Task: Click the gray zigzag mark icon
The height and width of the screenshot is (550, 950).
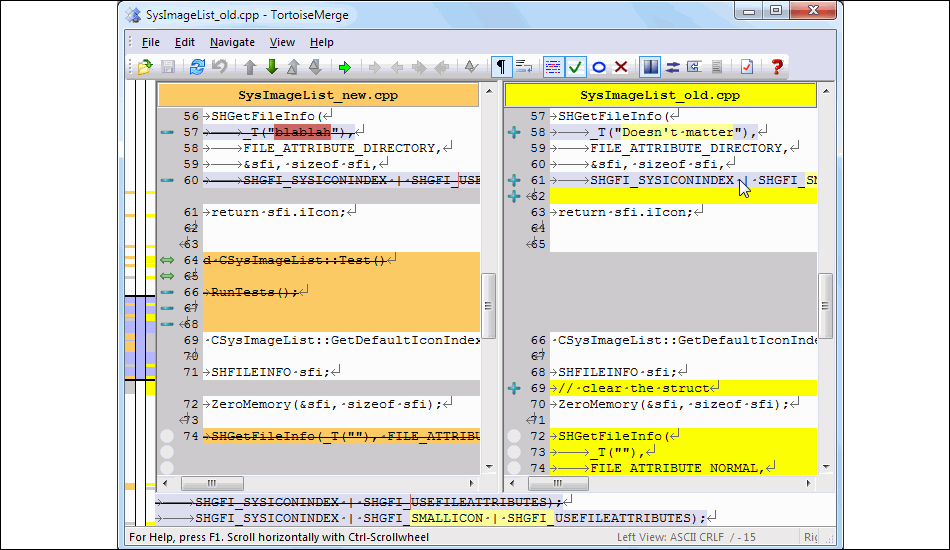Action: pos(471,67)
